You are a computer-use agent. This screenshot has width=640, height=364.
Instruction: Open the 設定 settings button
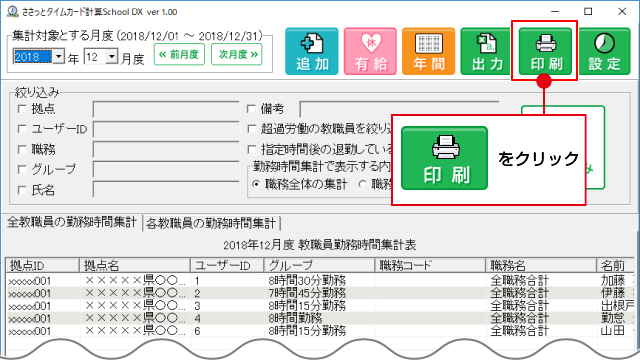[x=604, y=51]
